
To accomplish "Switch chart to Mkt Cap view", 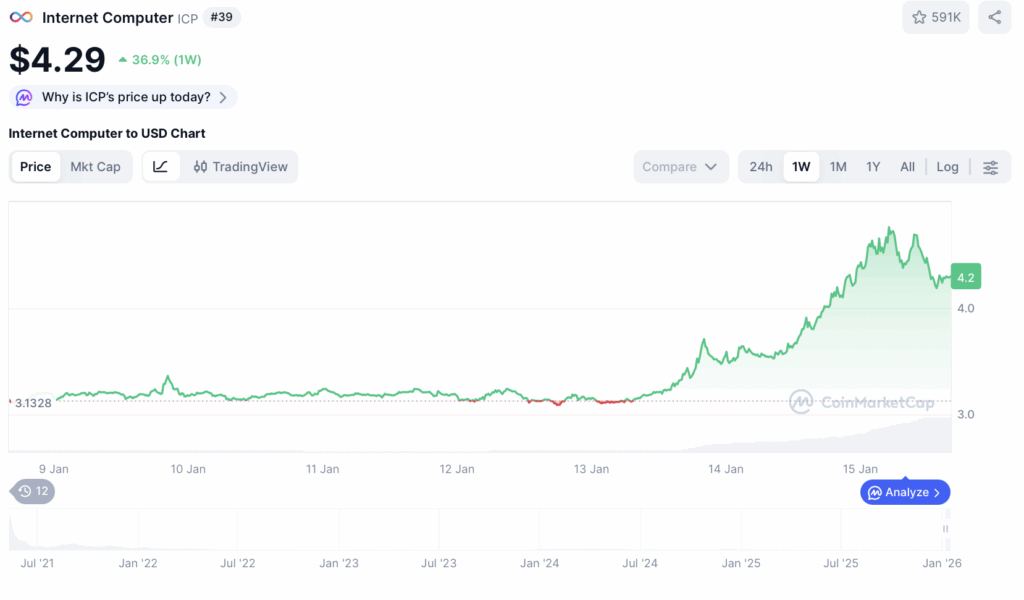I will click(x=95, y=166).
